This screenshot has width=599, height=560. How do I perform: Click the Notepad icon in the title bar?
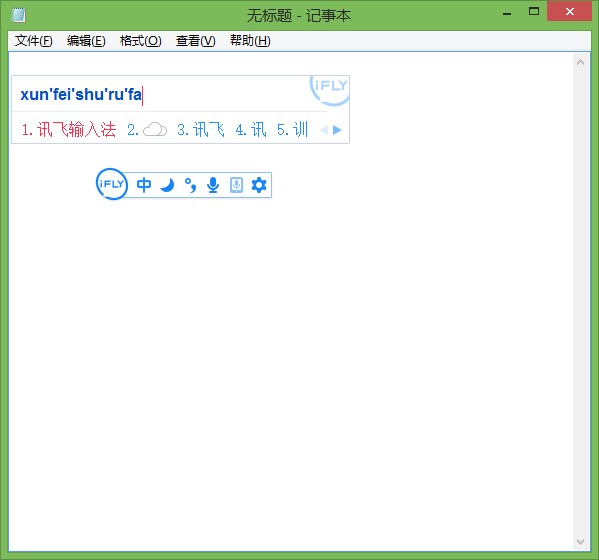click(x=19, y=15)
